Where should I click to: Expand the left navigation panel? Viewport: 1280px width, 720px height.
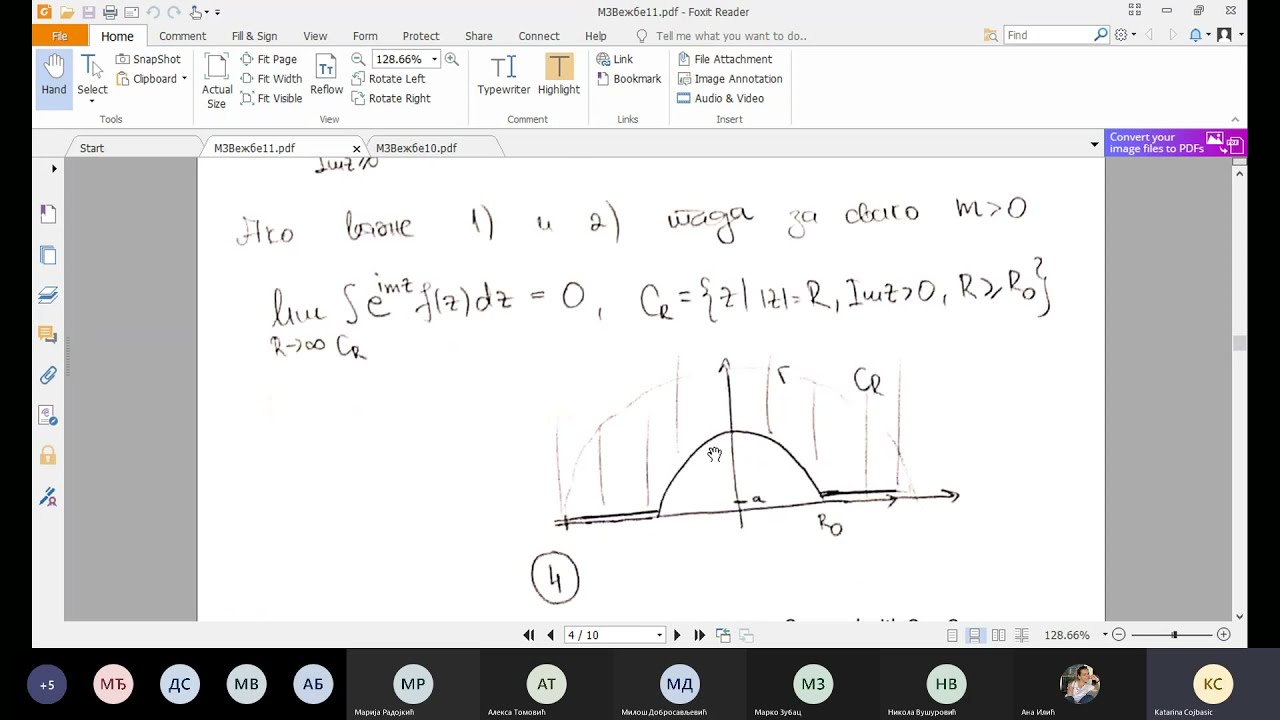coord(54,169)
